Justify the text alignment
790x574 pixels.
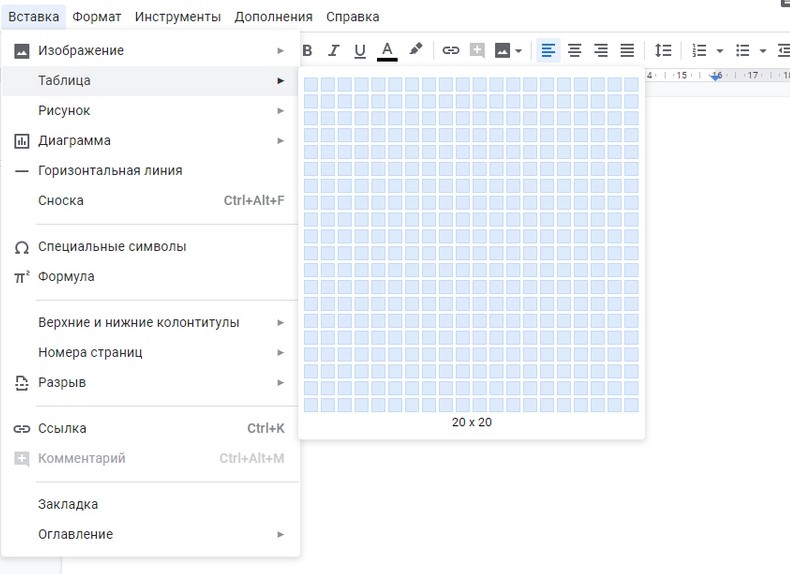click(627, 50)
